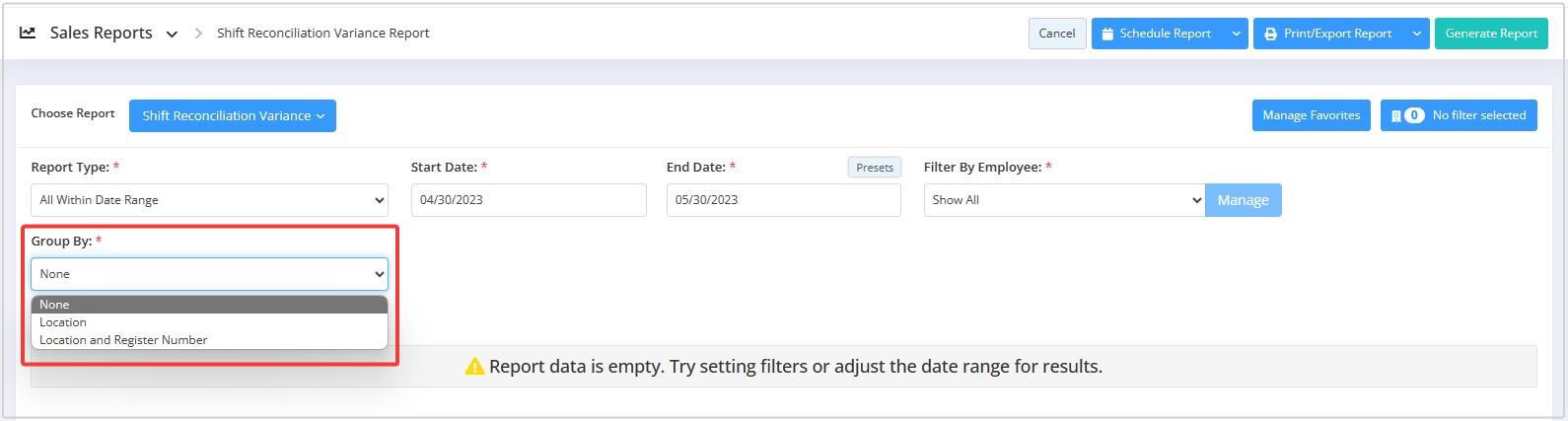This screenshot has height=421, width=1568.
Task: Click the Manage Favorites button
Action: click(x=1311, y=115)
